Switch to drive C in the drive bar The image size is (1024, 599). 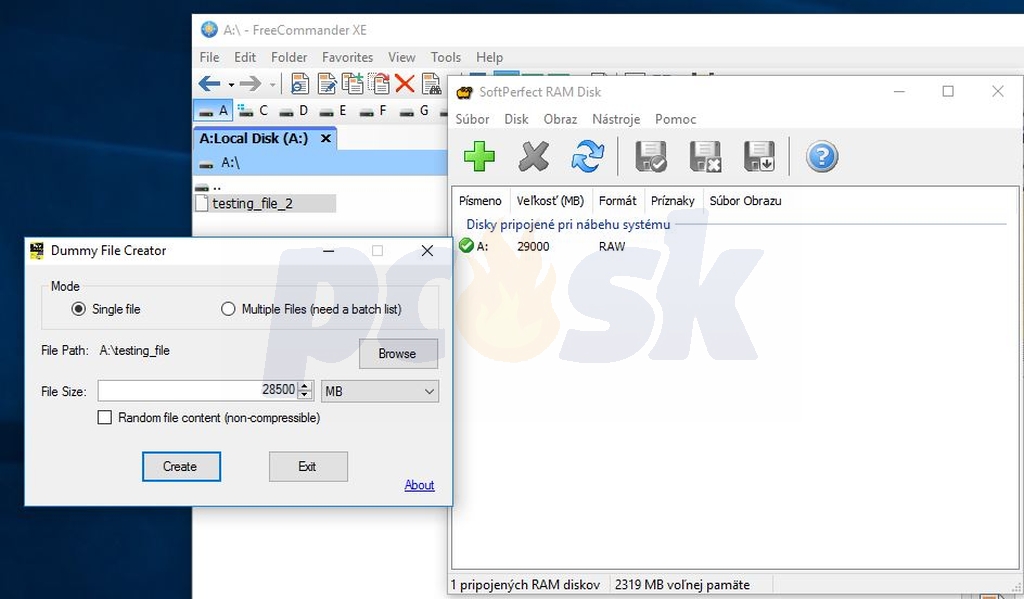[x=253, y=110]
